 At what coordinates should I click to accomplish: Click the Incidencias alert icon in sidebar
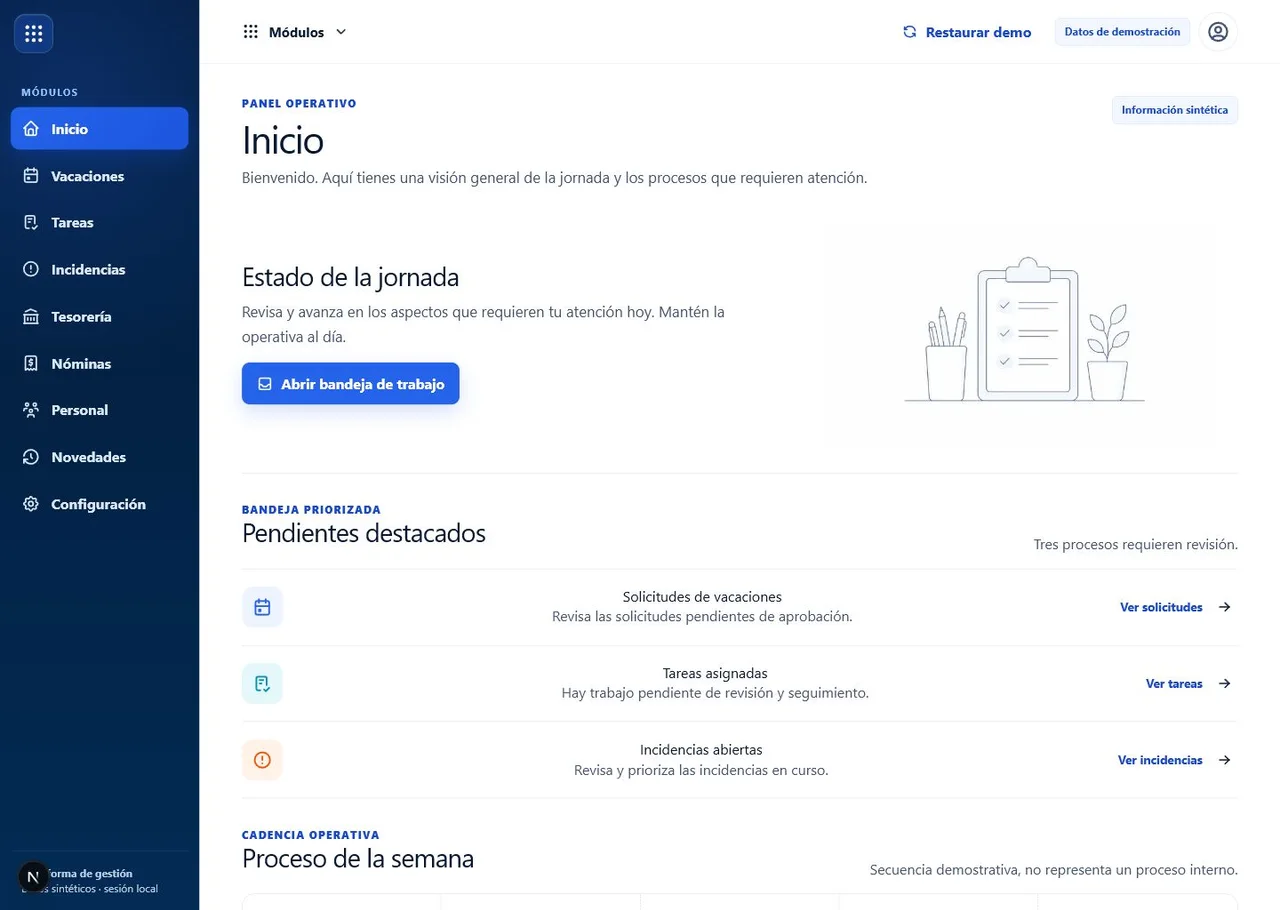[31, 269]
